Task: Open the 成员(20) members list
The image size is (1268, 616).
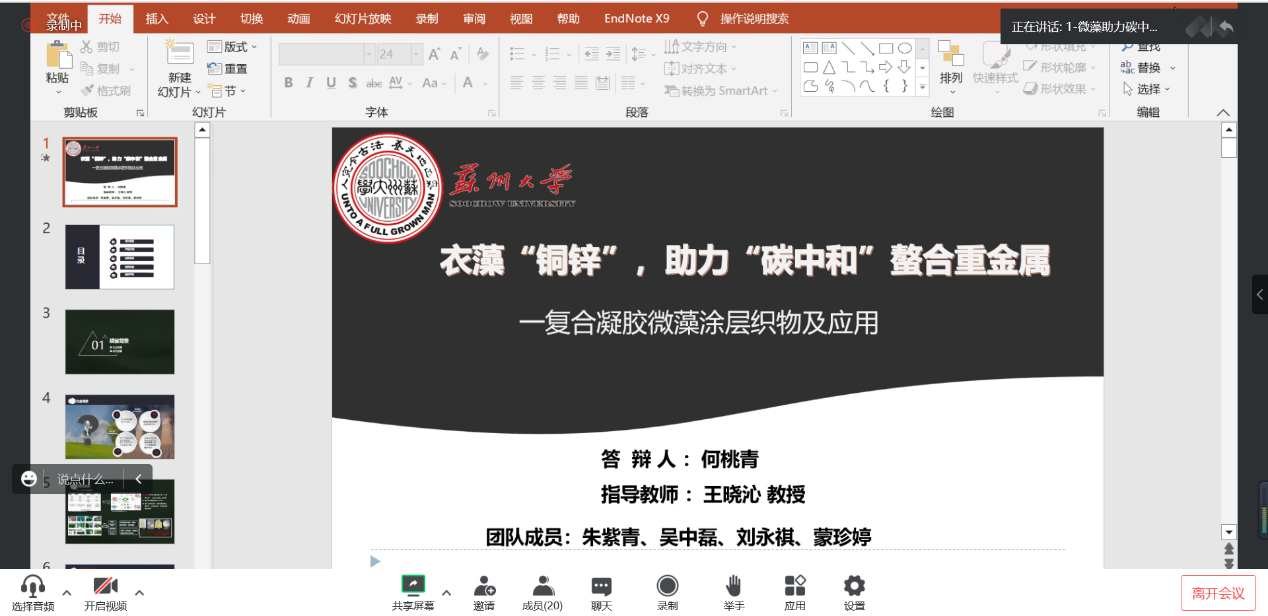Action: point(542,586)
